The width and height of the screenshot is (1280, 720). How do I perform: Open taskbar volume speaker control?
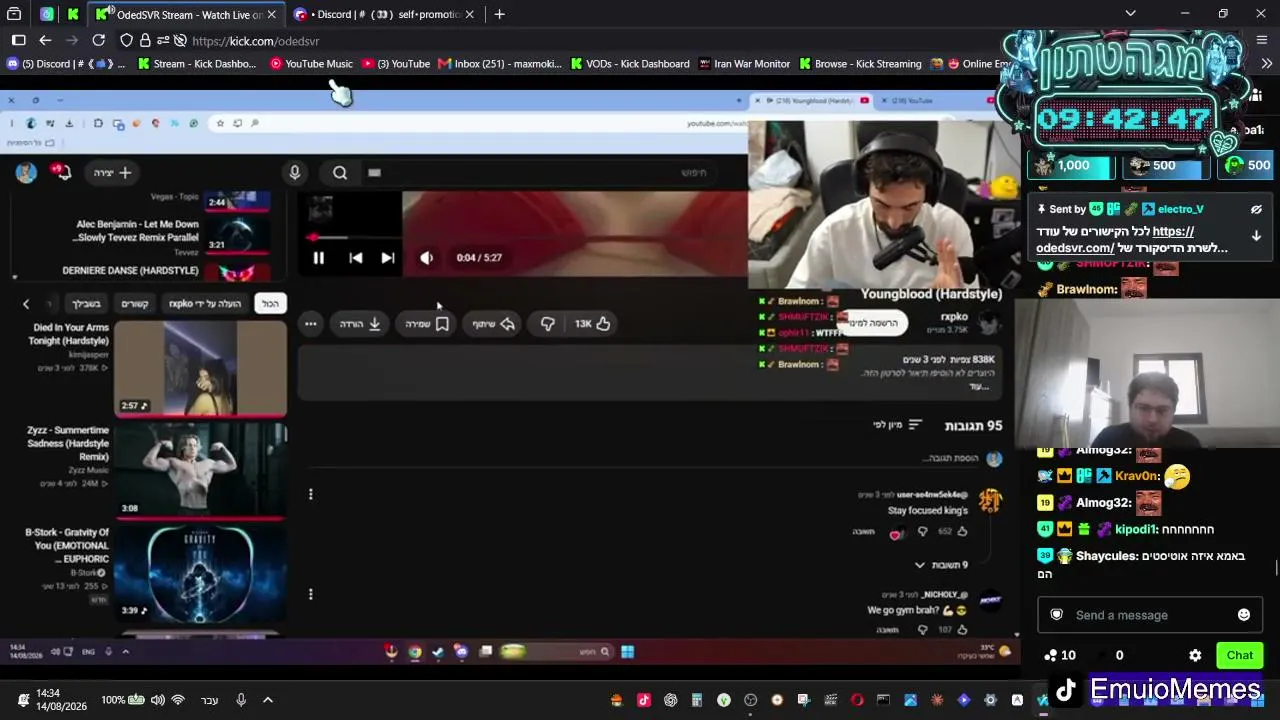click(157, 700)
